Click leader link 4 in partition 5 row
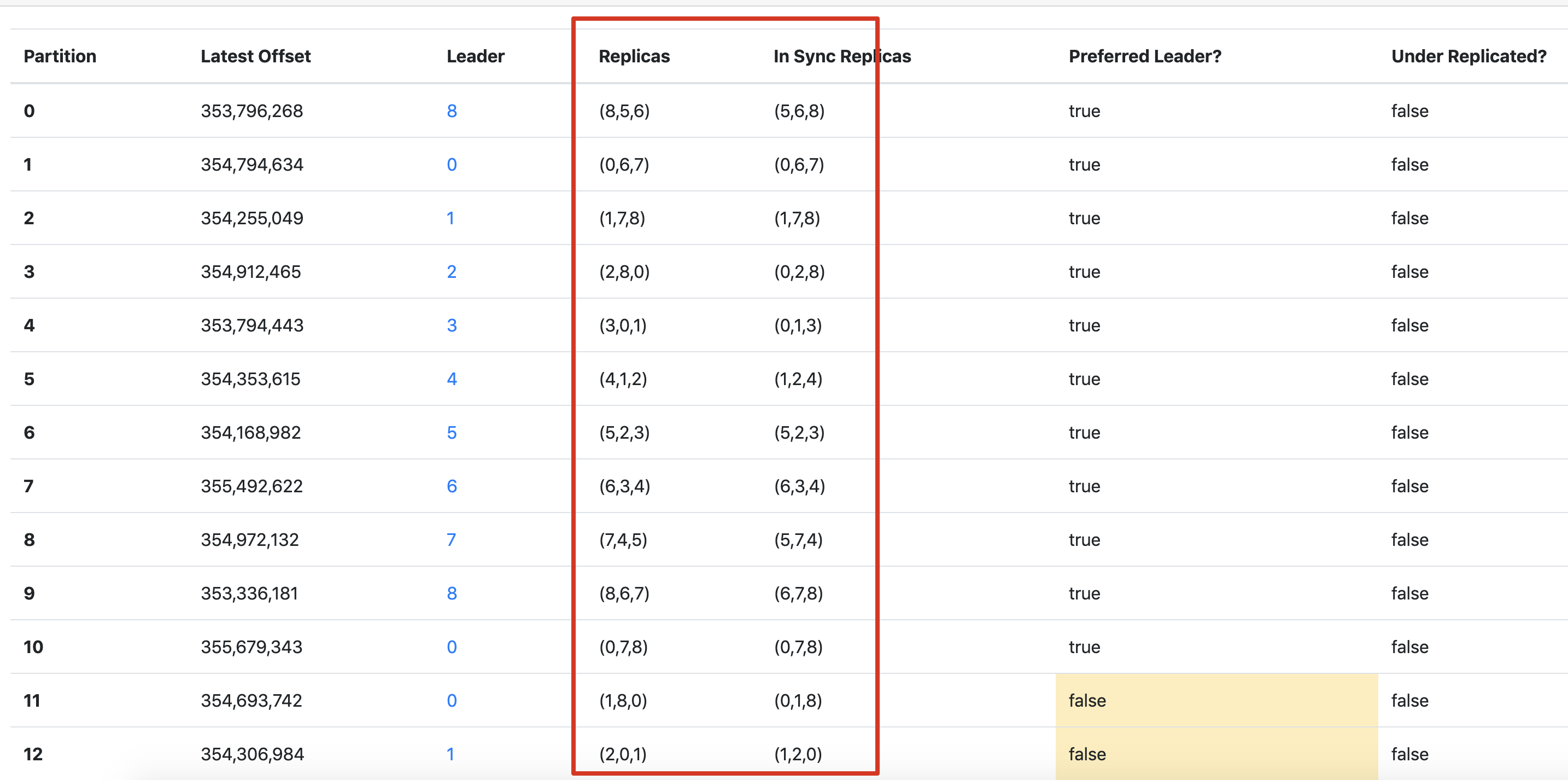The image size is (1568, 780). [452, 379]
